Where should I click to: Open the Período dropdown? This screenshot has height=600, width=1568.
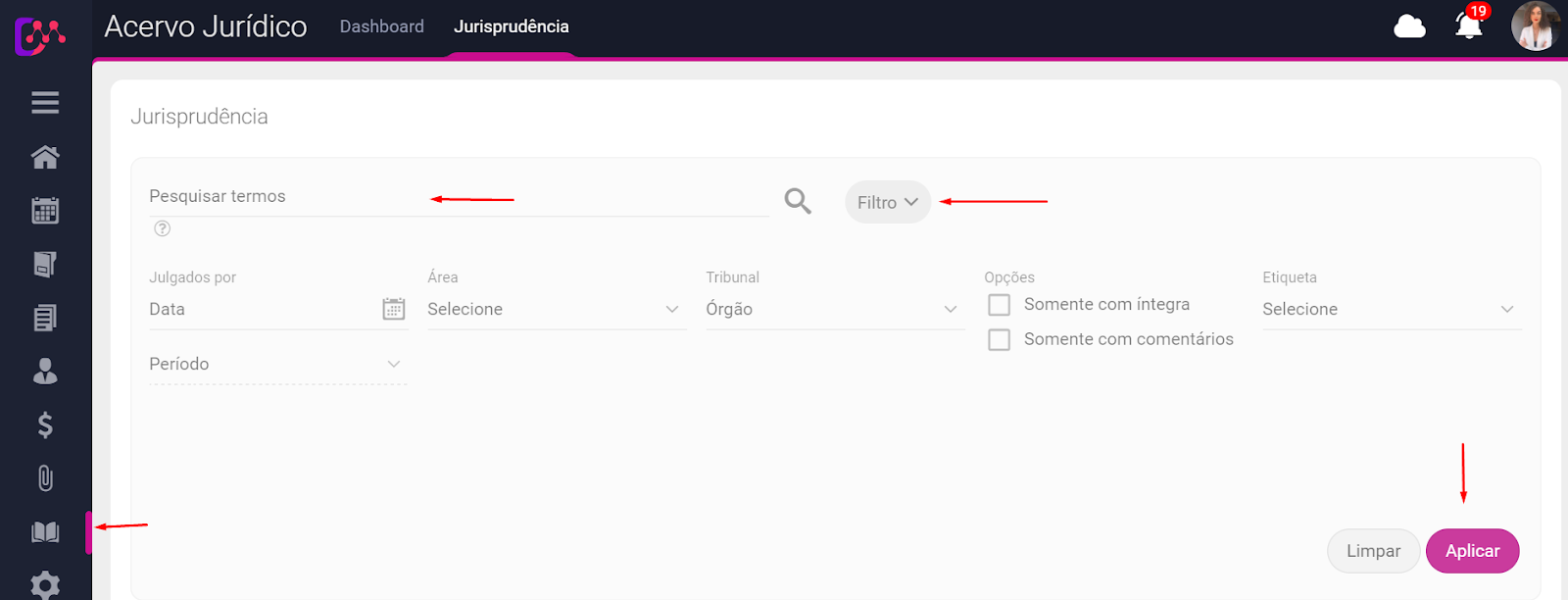[x=276, y=364]
